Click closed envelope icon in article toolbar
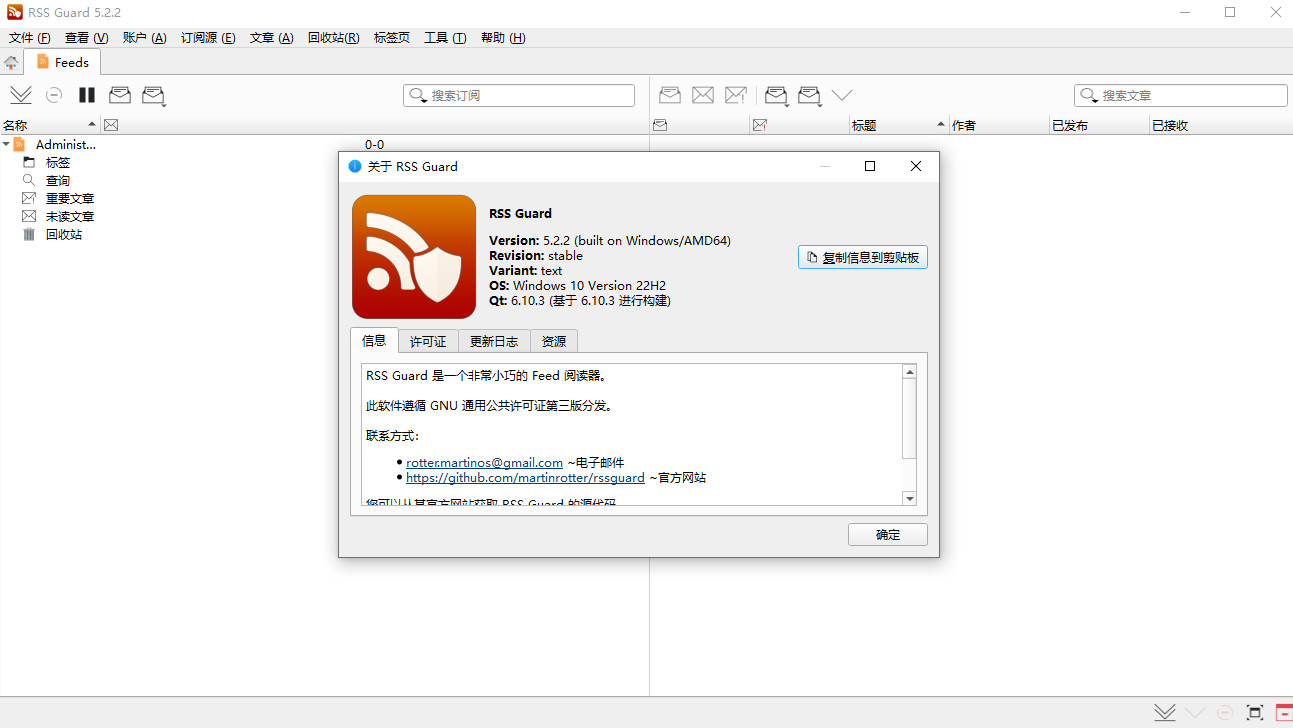 (703, 95)
